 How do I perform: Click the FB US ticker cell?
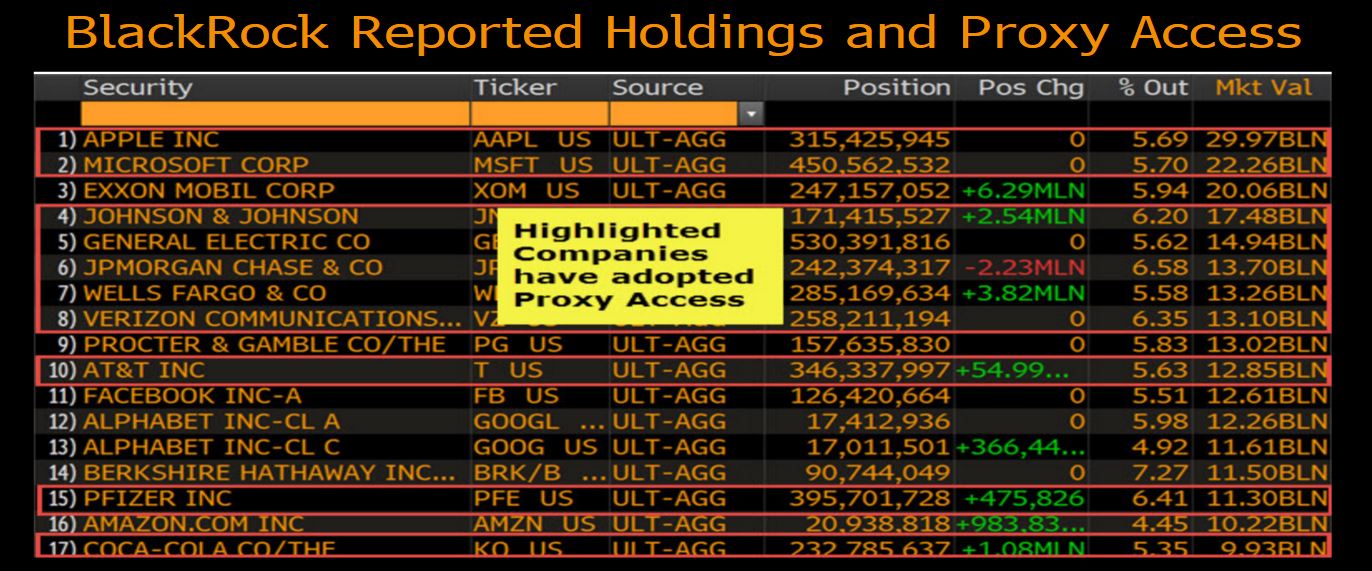point(516,396)
